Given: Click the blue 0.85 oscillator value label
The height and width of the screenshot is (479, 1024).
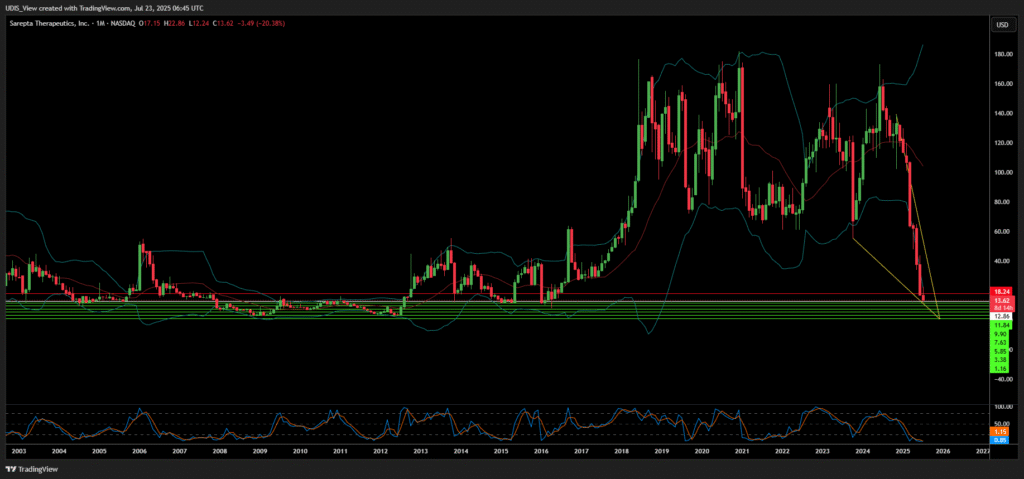Looking at the screenshot, I should point(998,440).
